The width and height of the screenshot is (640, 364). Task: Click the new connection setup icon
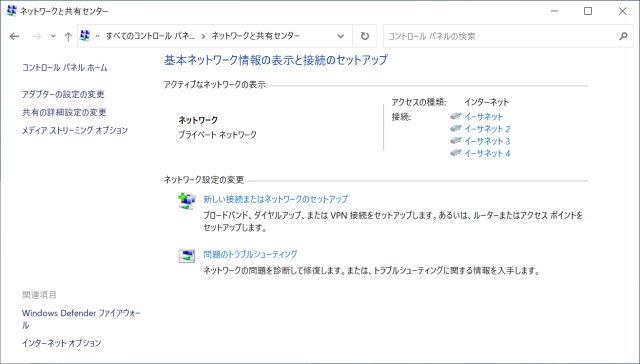pyautogui.click(x=187, y=201)
